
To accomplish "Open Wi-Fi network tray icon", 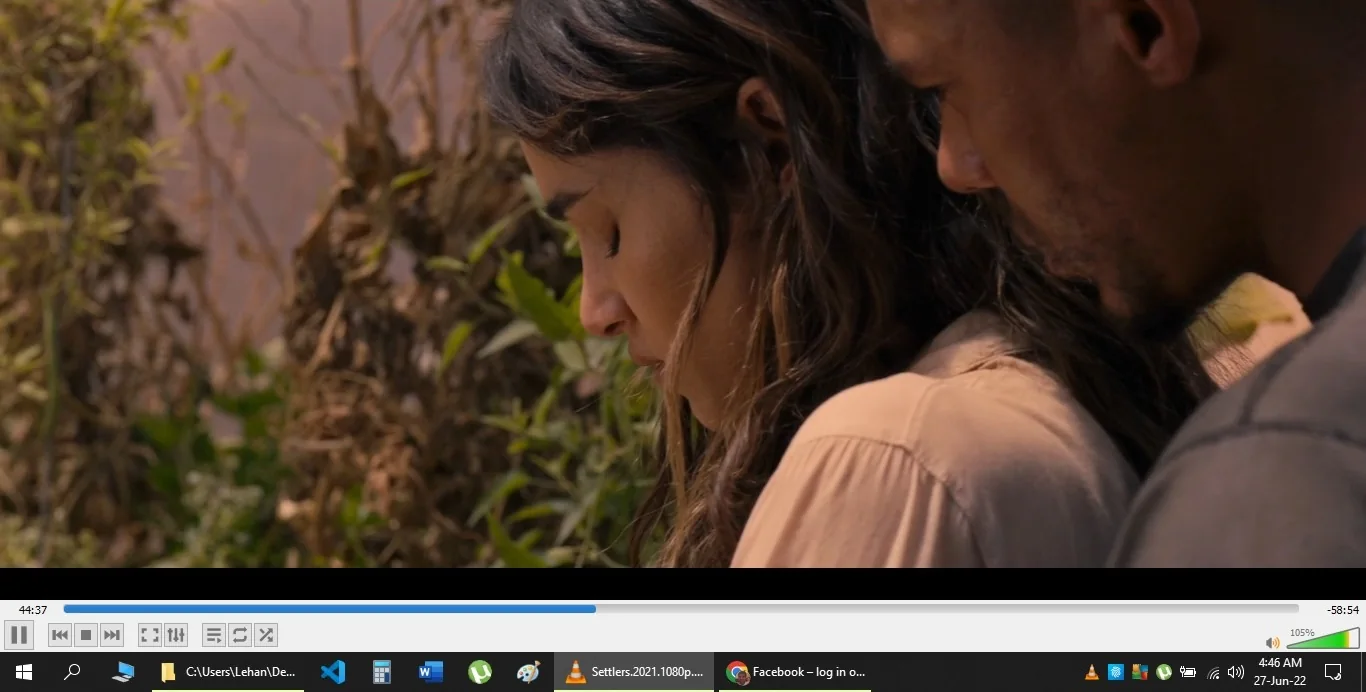I will coord(1213,672).
